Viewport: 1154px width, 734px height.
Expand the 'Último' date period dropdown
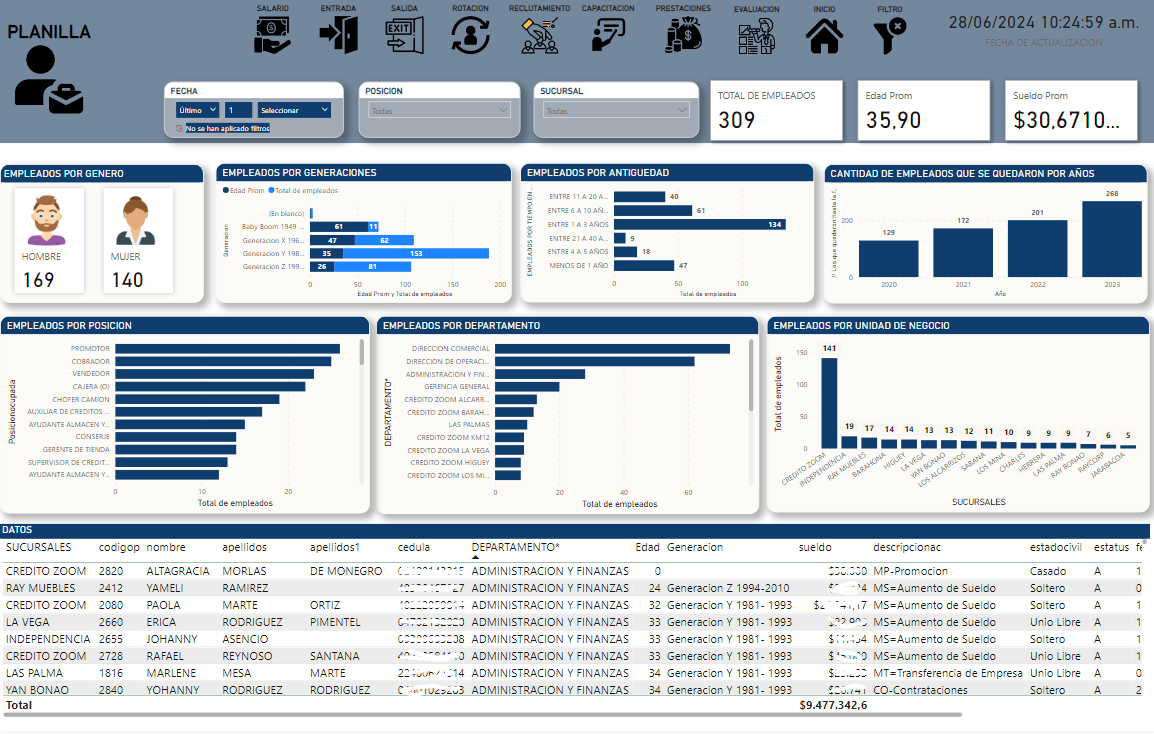[x=197, y=110]
